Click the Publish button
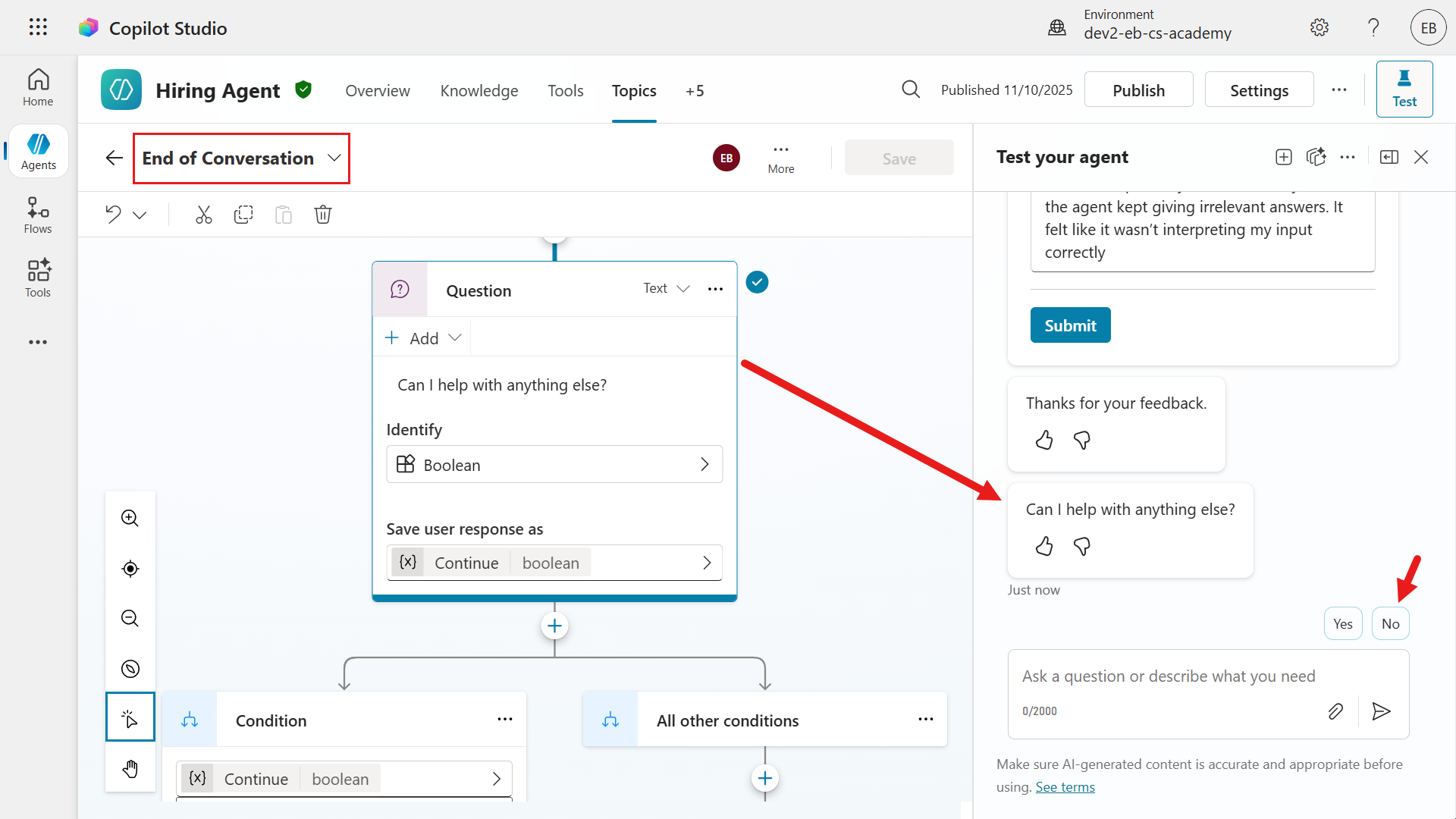Screen dimensions: 1456x819 point(1138,90)
